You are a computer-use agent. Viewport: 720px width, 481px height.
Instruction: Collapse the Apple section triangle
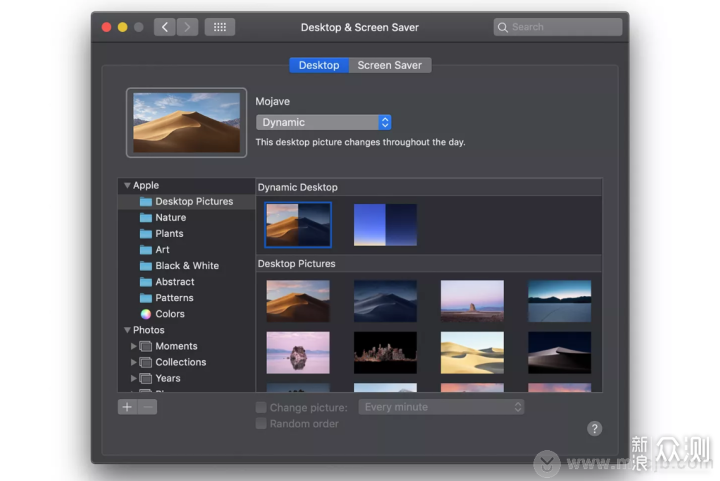[127, 185]
